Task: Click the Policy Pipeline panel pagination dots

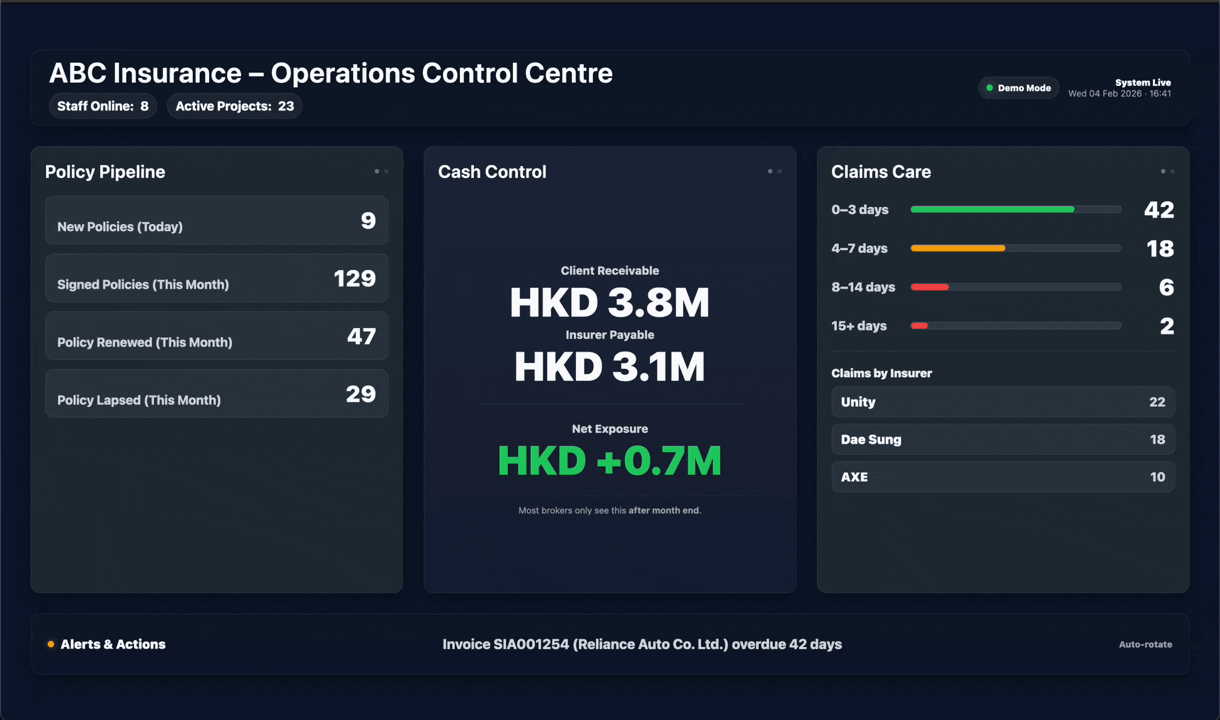Action: [x=381, y=172]
